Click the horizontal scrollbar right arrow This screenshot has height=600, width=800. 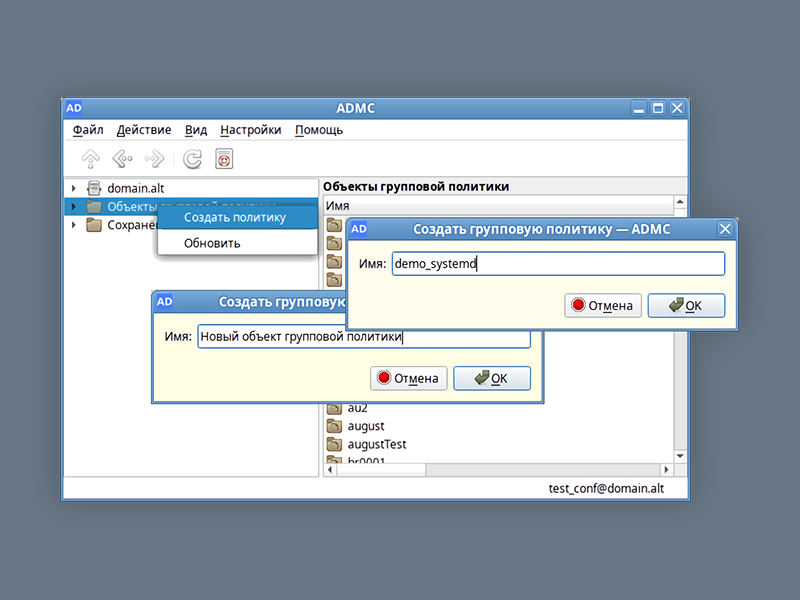[666, 469]
